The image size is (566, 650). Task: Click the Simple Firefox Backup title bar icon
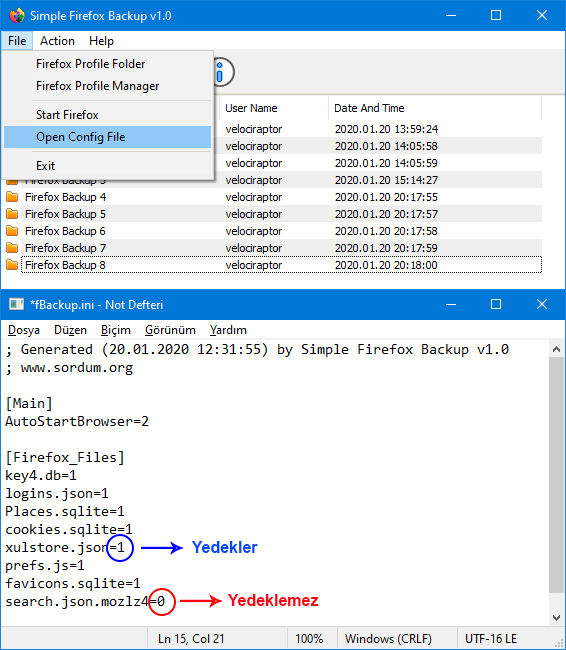[17, 16]
